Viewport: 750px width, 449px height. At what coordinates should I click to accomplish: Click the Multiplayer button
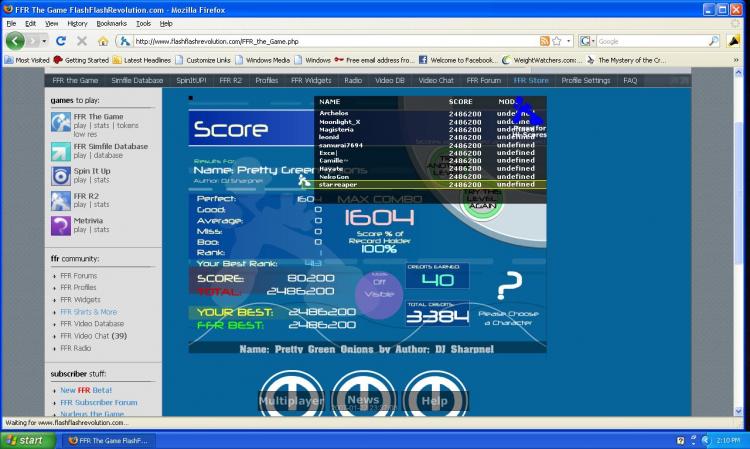291,400
